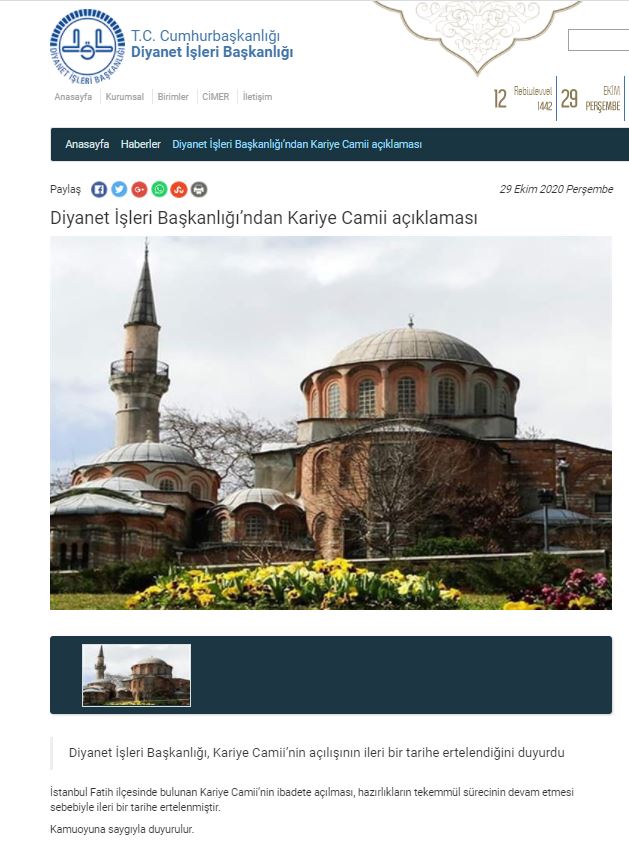The image size is (629, 841).
Task: Click into the search field at top right
Action: [x=598, y=40]
